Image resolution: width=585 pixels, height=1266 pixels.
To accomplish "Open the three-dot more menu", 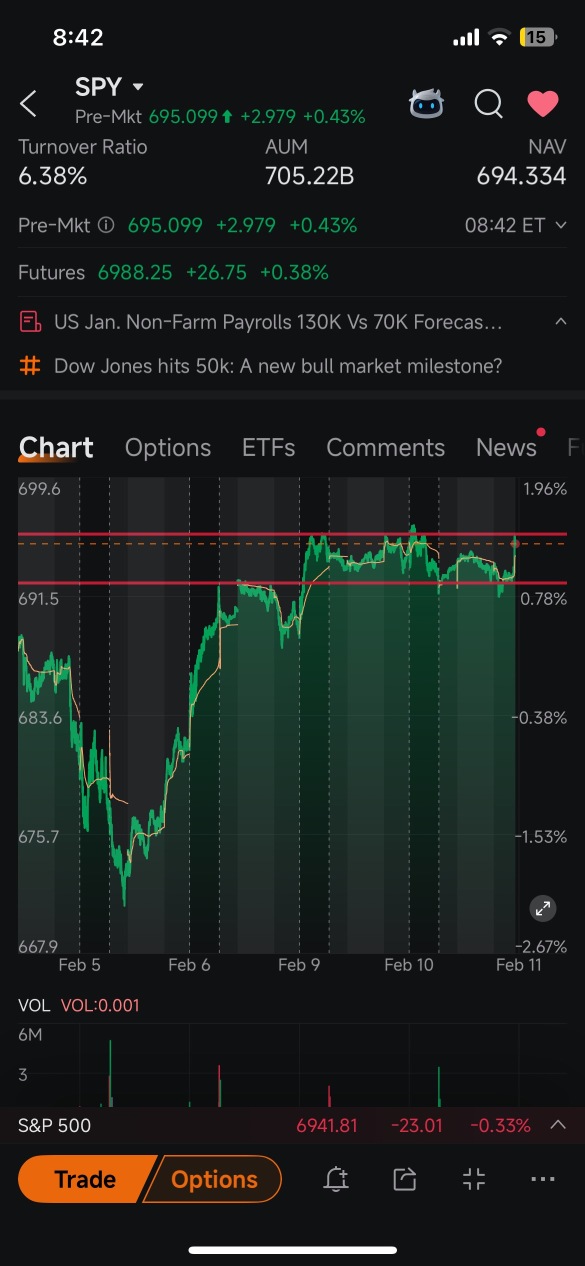I will click(x=543, y=1180).
